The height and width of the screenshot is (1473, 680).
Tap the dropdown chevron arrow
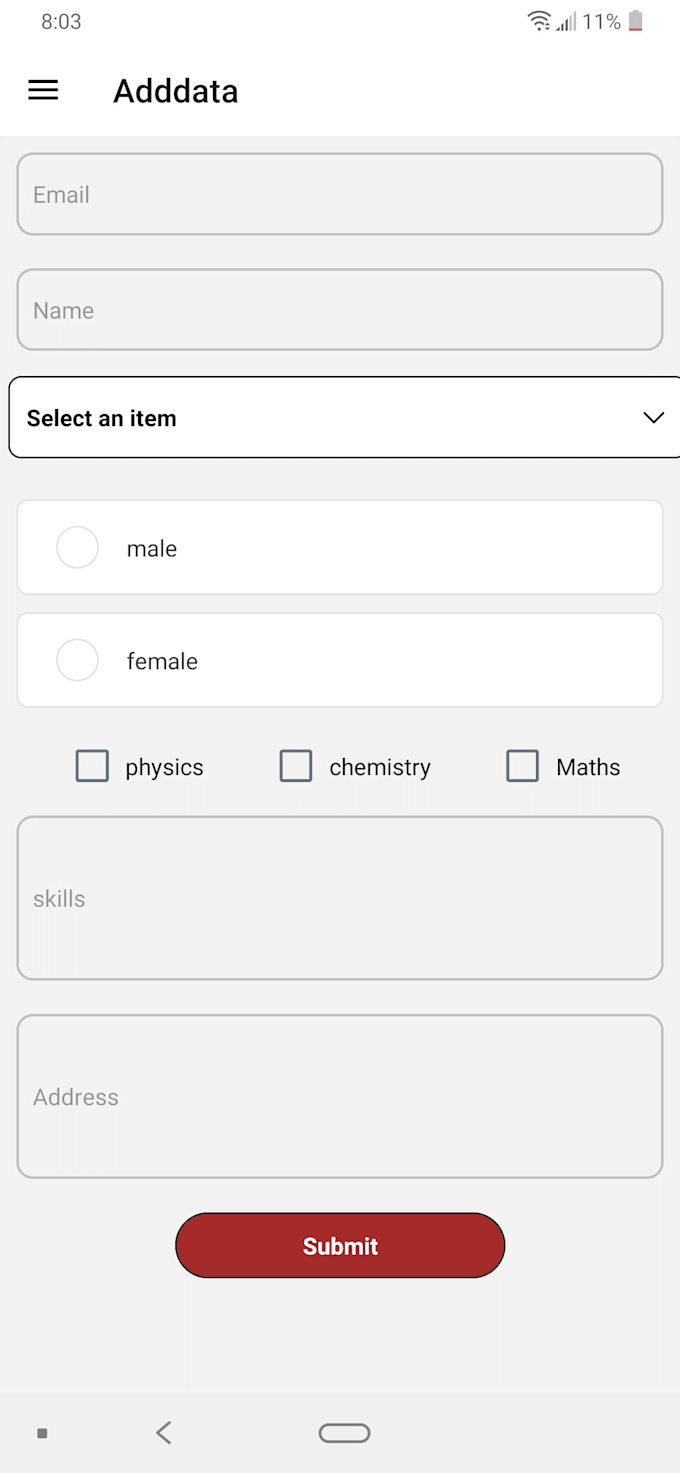point(654,417)
